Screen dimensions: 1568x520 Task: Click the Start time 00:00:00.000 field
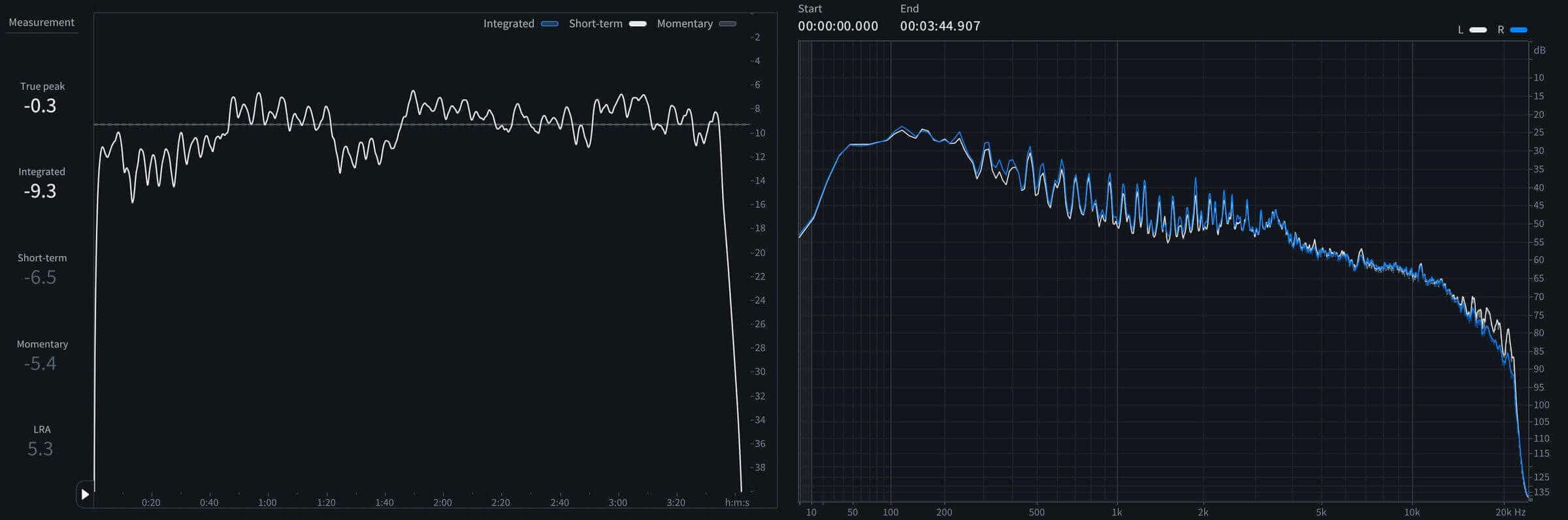coord(838,26)
